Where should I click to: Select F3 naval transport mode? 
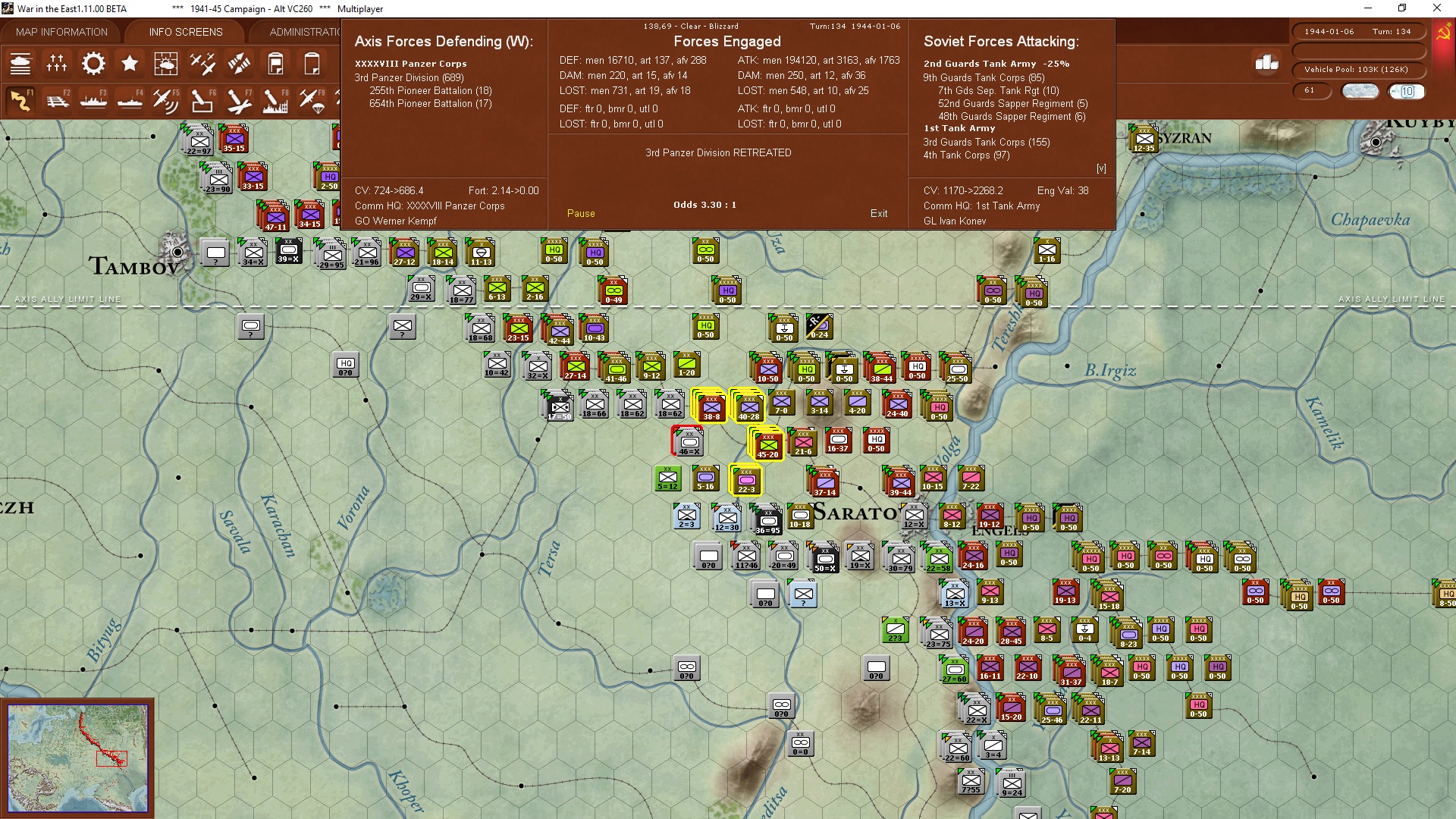[x=94, y=100]
